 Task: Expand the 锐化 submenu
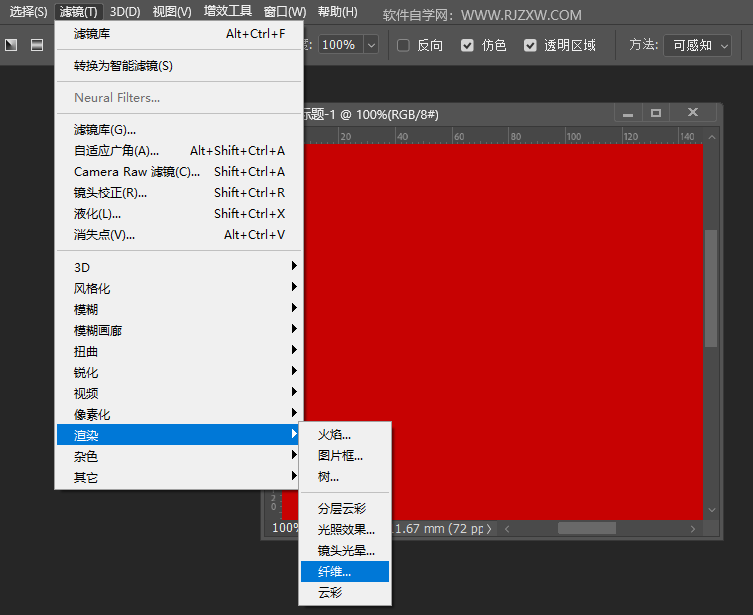click(x=179, y=372)
